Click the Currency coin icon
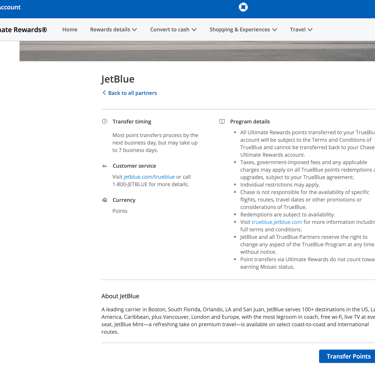 [x=104, y=200]
